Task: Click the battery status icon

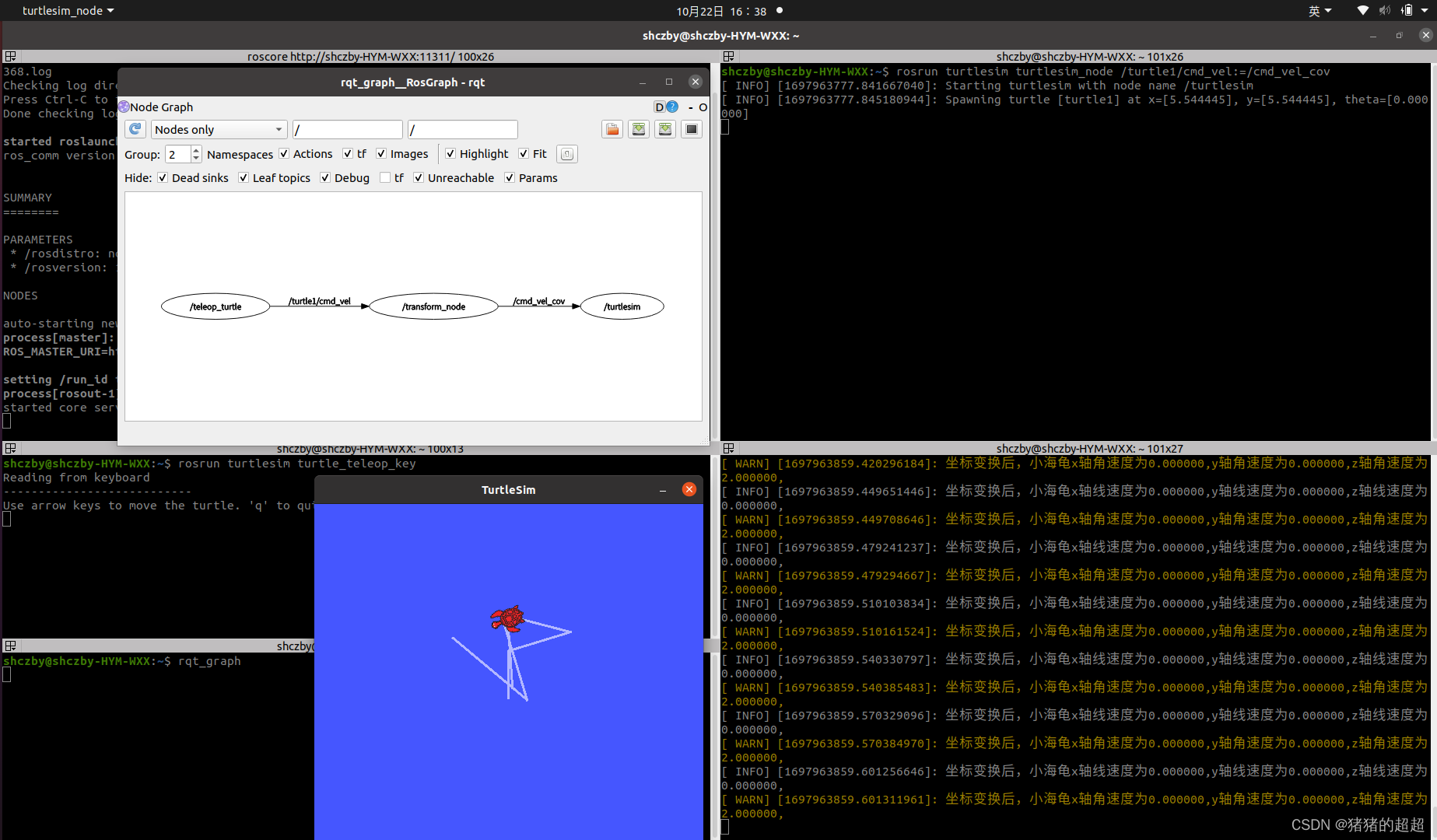Action: [x=1407, y=11]
